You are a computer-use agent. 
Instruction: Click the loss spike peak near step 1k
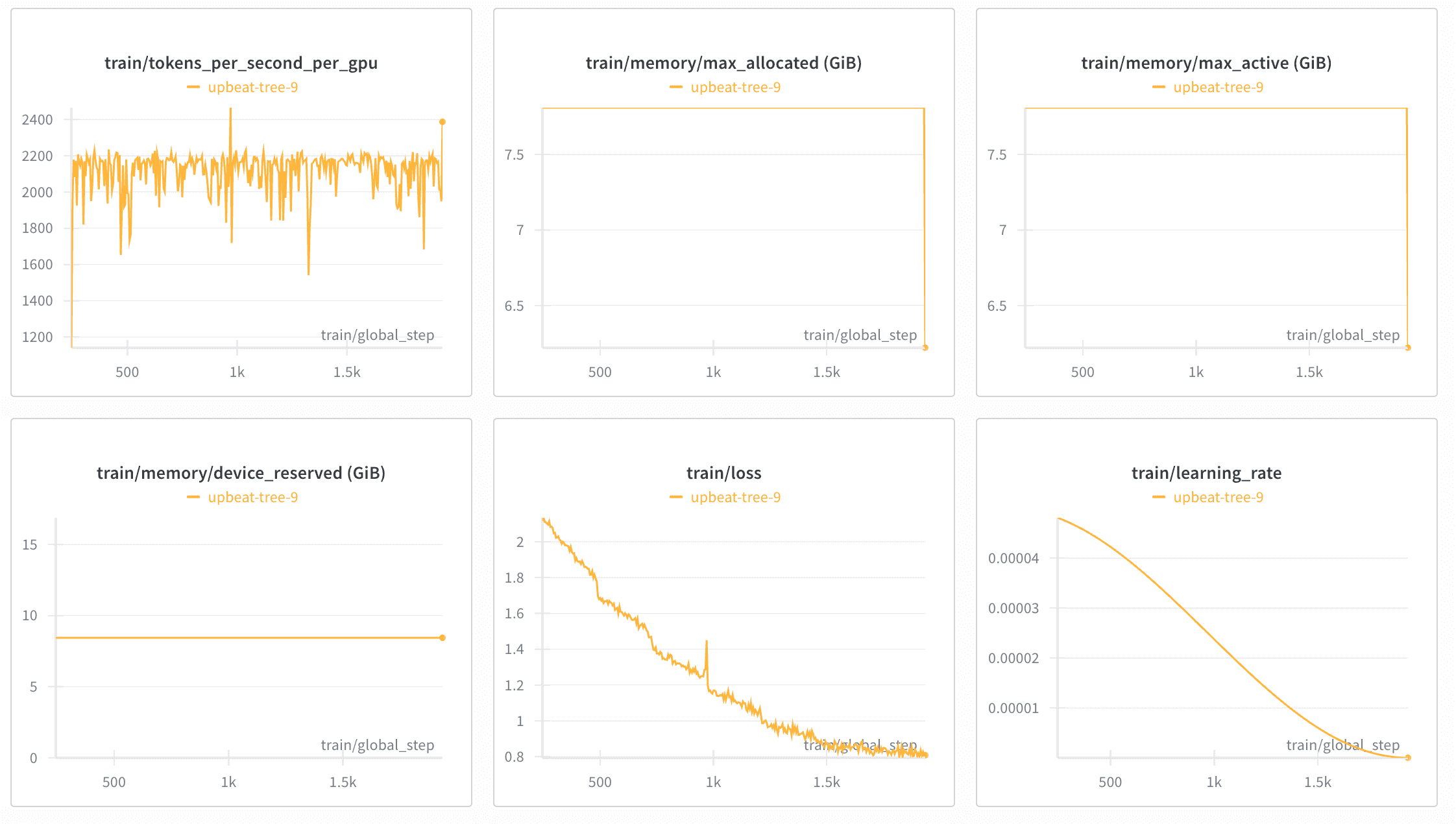tap(707, 642)
